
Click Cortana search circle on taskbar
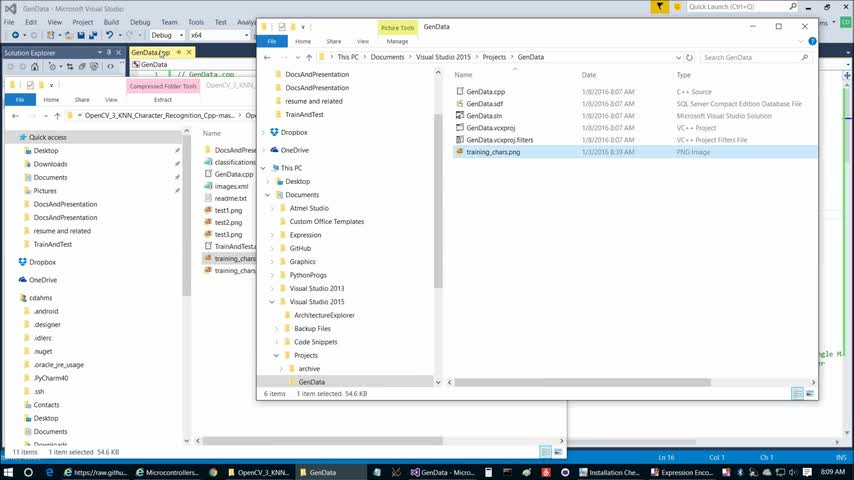tap(28, 472)
